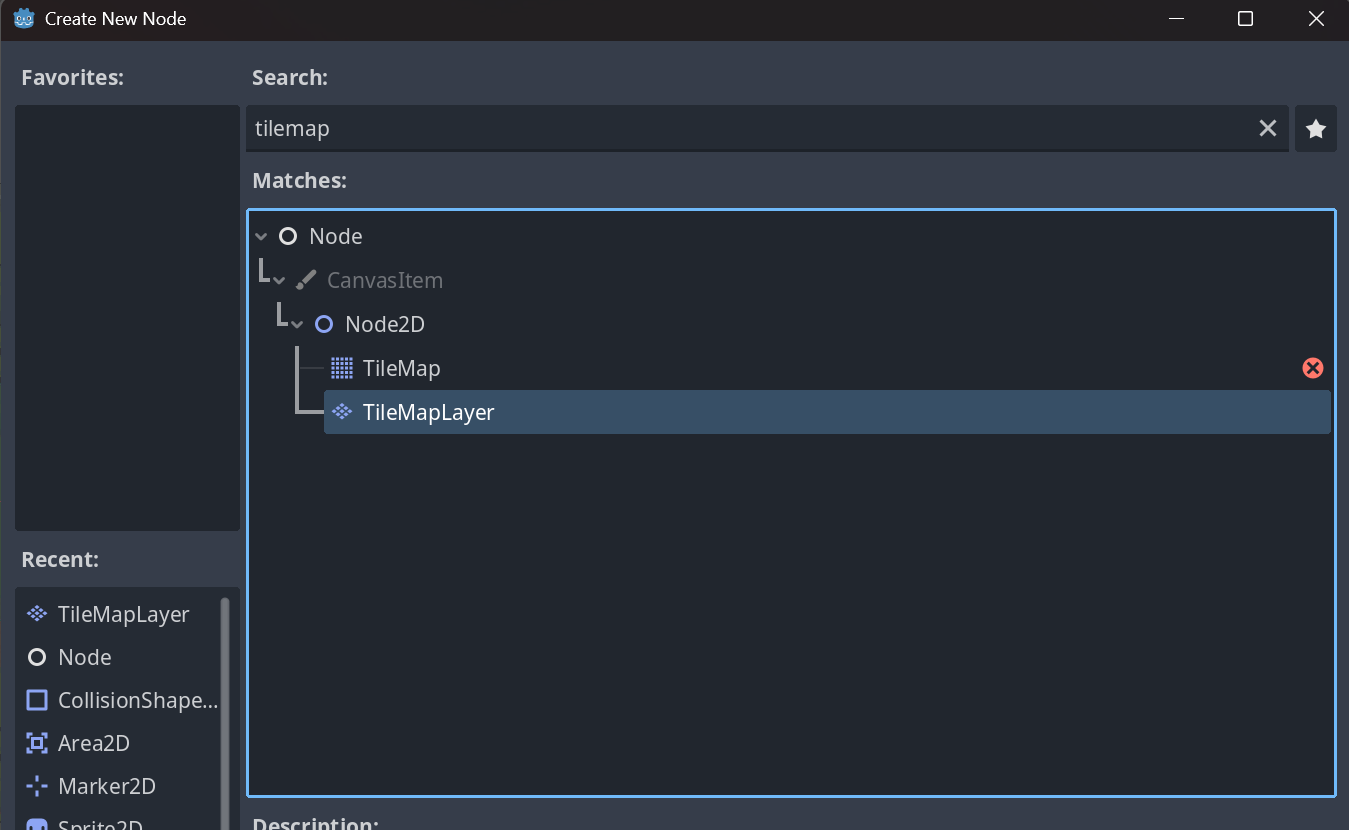Choose Node from the Recent list

(x=85, y=657)
